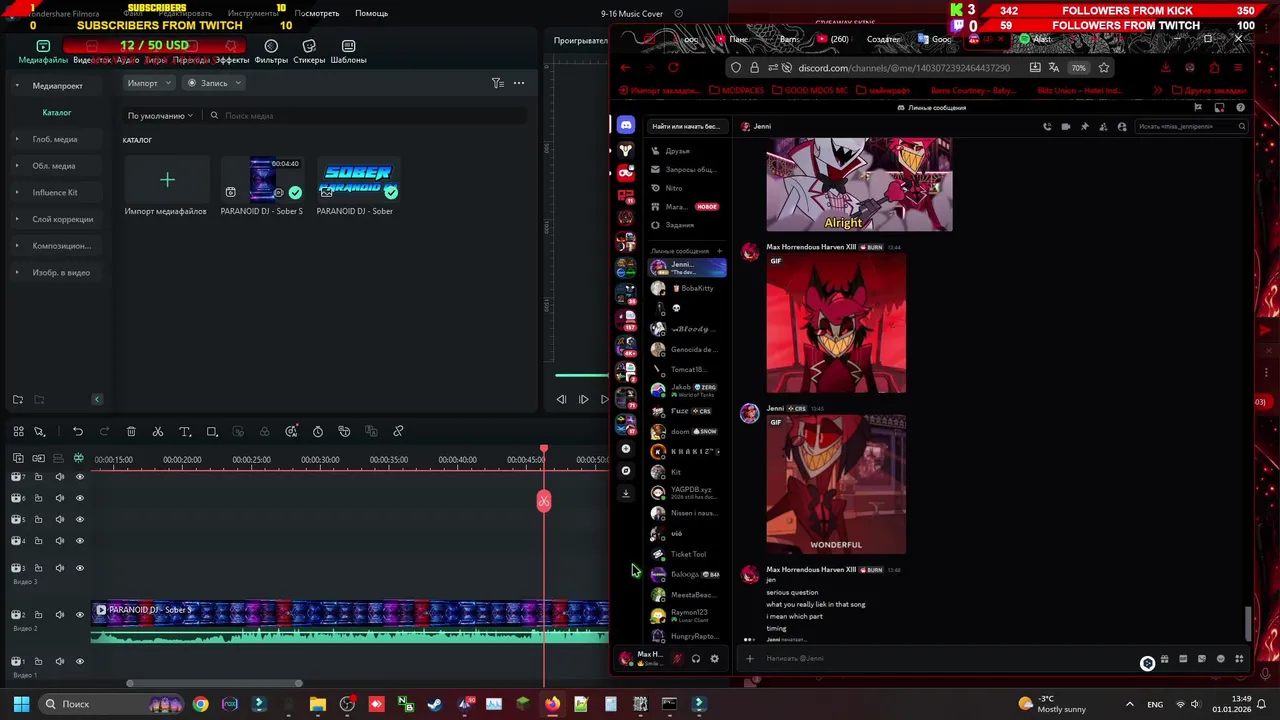The width and height of the screenshot is (1280, 720).
Task: Click the undo arrow in timeline toolbar
Action: (78, 431)
